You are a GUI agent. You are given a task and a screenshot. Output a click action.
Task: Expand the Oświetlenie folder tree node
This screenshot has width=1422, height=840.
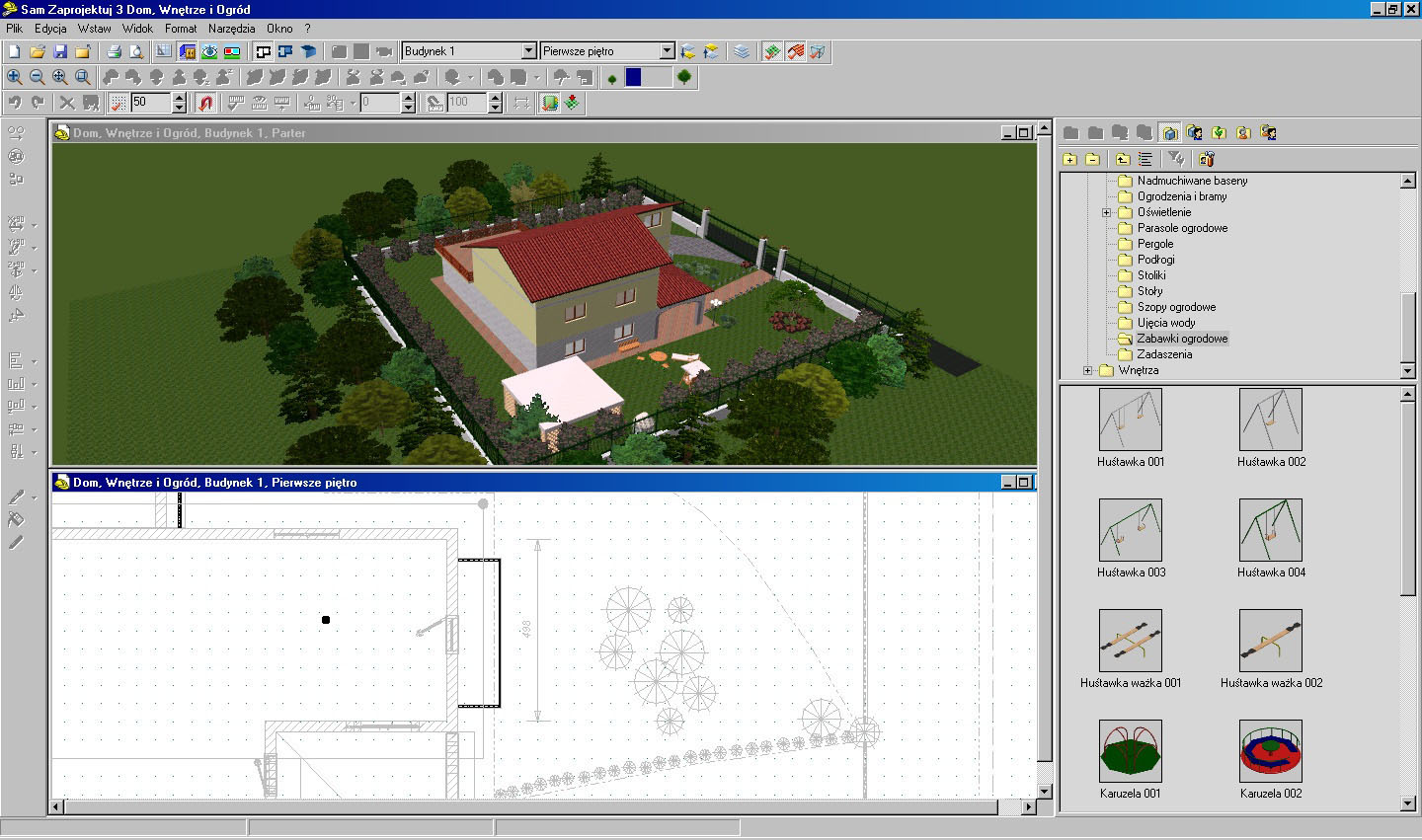coord(1106,212)
